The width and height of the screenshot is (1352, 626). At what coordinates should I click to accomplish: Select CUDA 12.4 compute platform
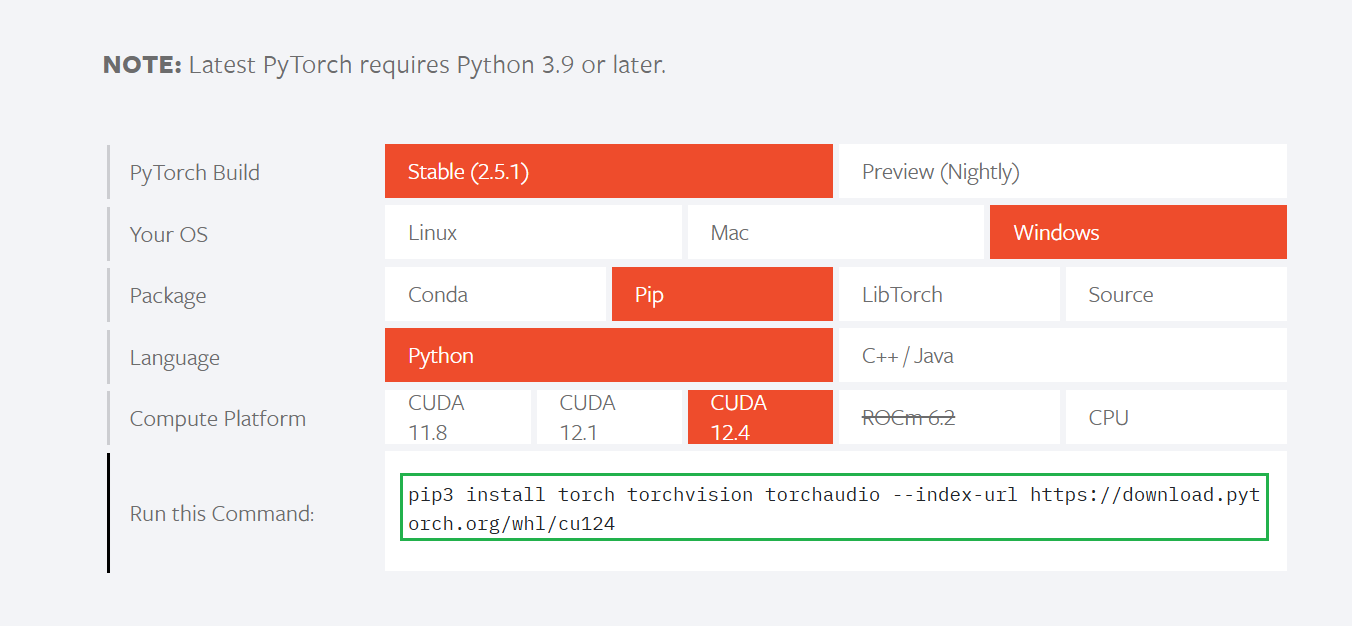(759, 417)
